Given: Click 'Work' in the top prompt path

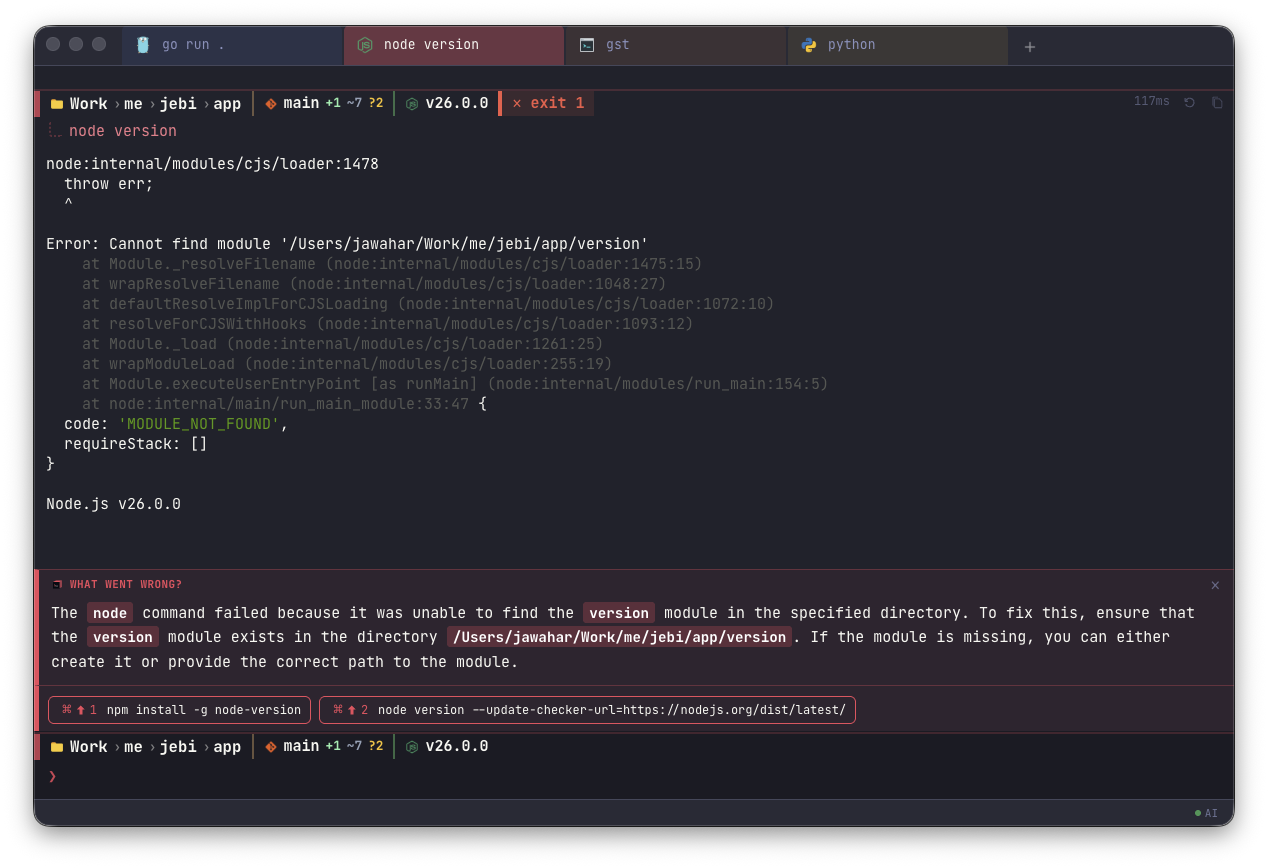Looking at the screenshot, I should pyautogui.click(x=88, y=103).
